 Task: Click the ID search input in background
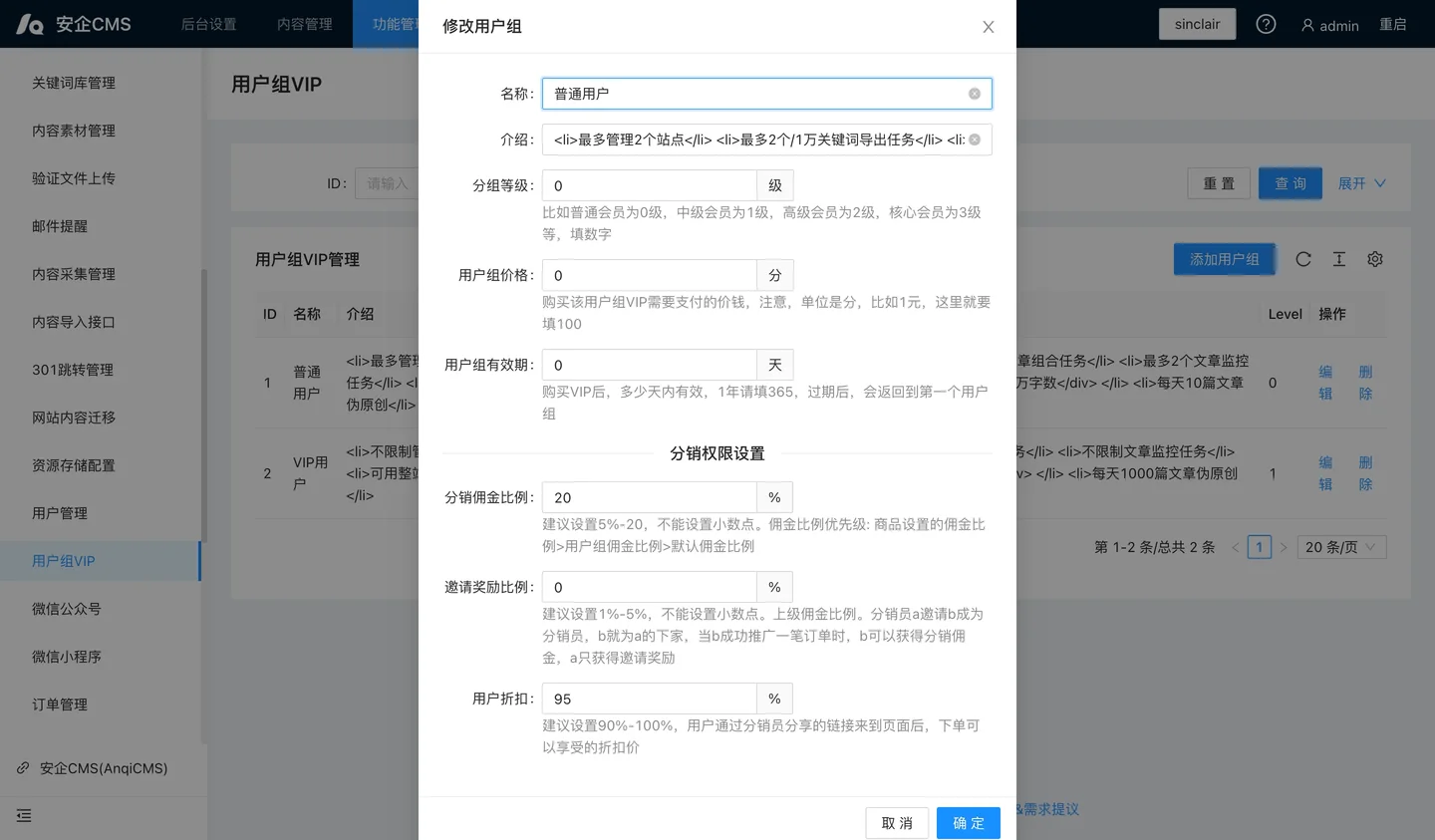(387, 183)
